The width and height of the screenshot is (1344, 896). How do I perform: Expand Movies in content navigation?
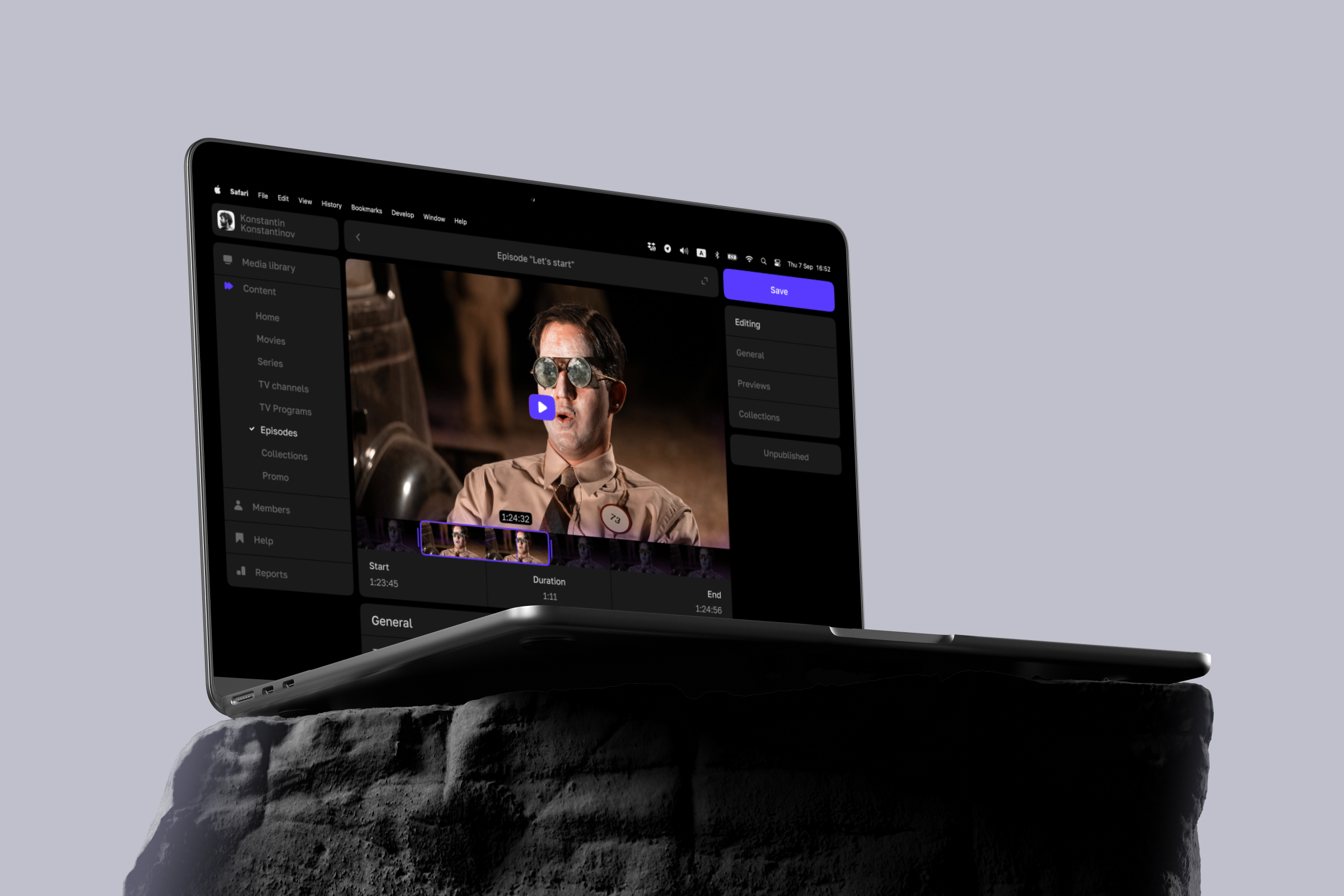271,340
